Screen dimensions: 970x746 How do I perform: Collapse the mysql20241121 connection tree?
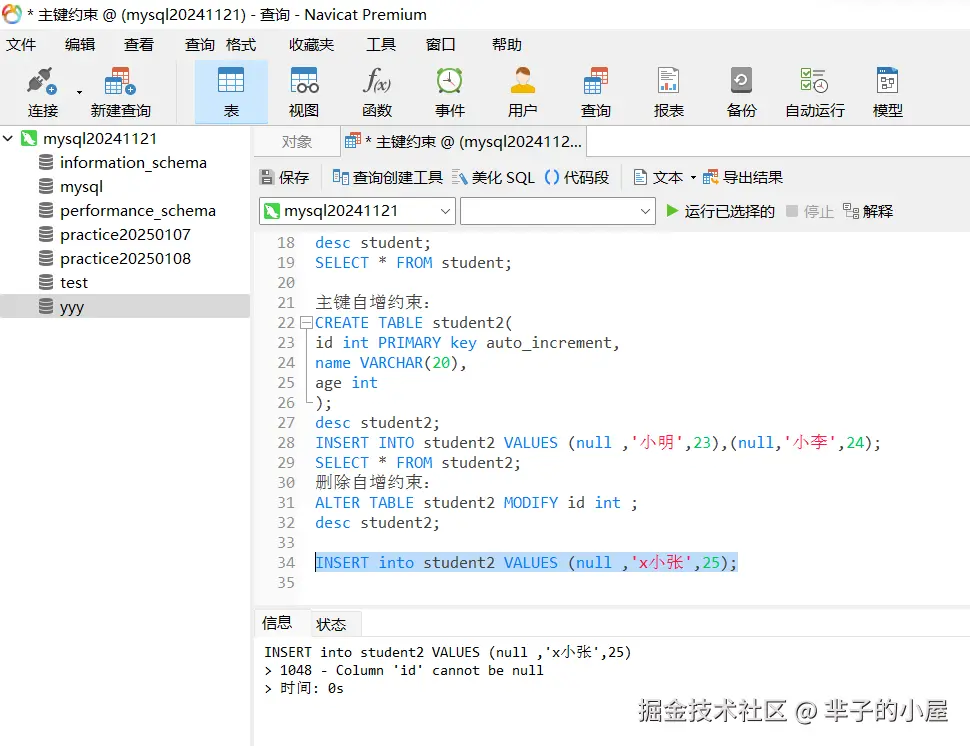coord(8,138)
